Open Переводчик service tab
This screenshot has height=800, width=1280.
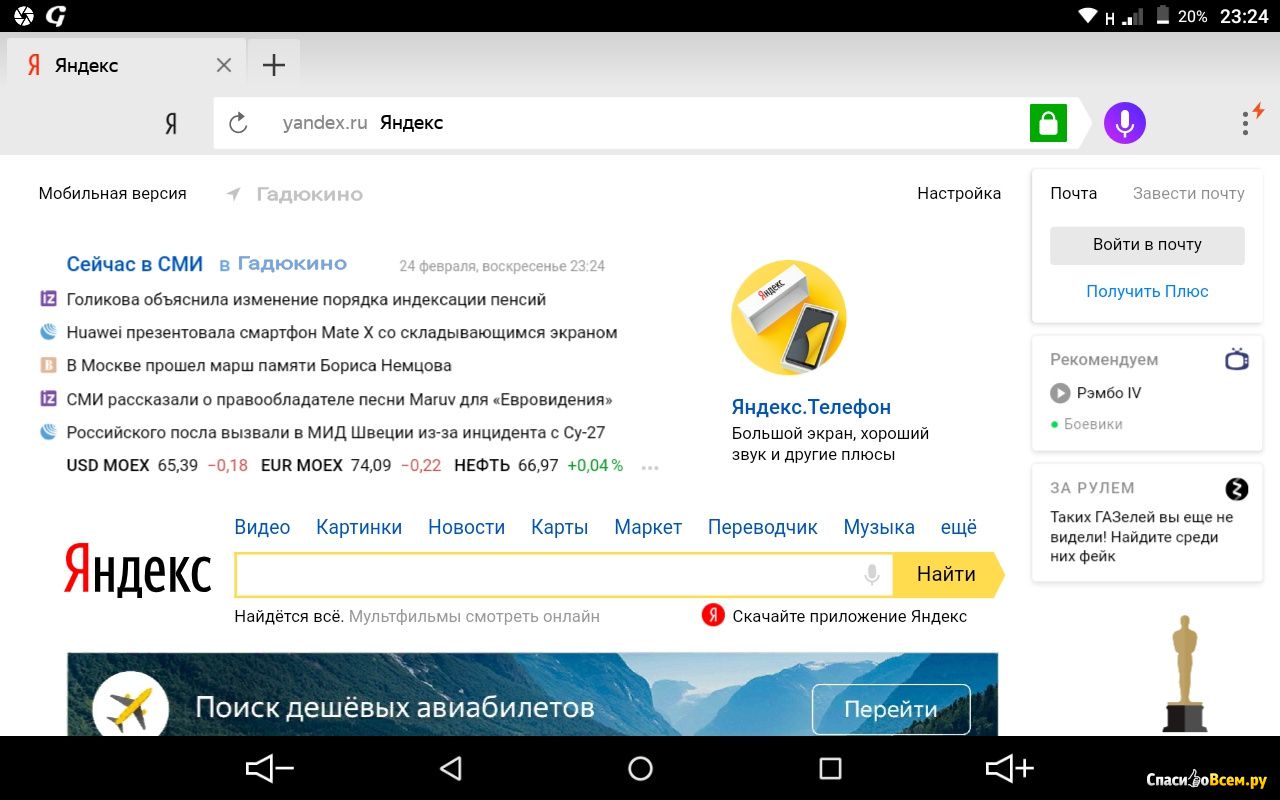click(x=763, y=527)
